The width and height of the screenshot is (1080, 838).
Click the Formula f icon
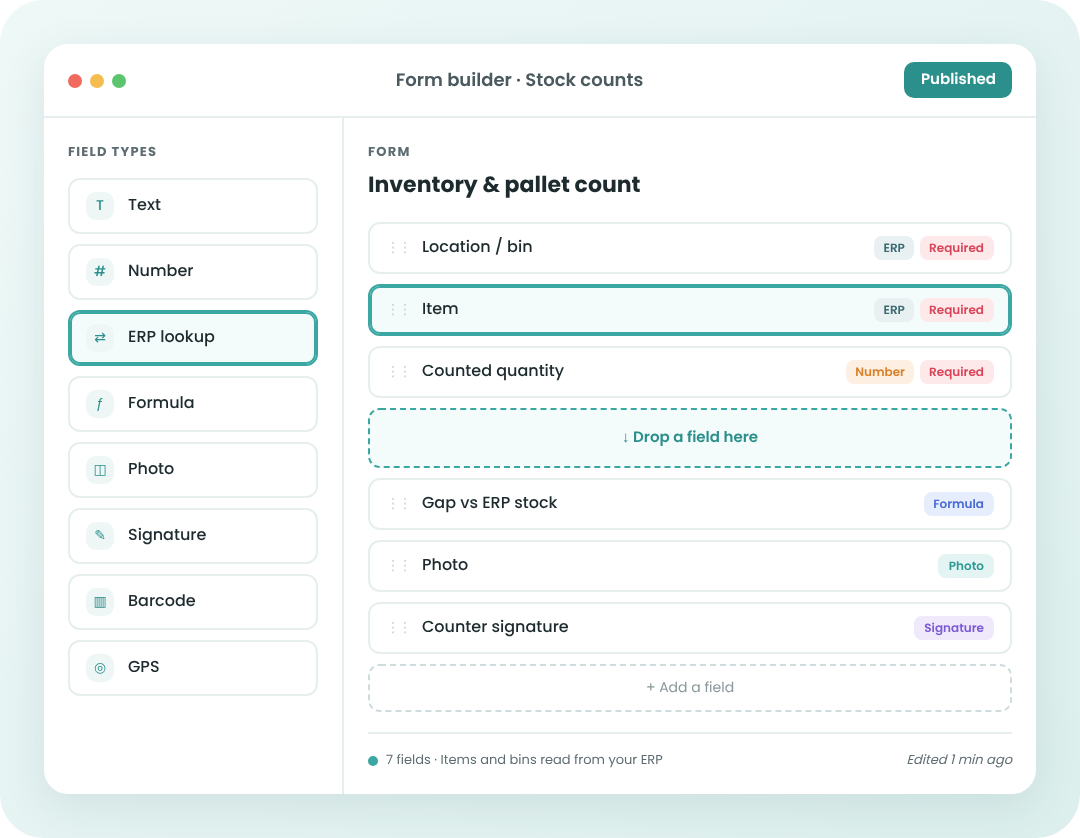100,404
